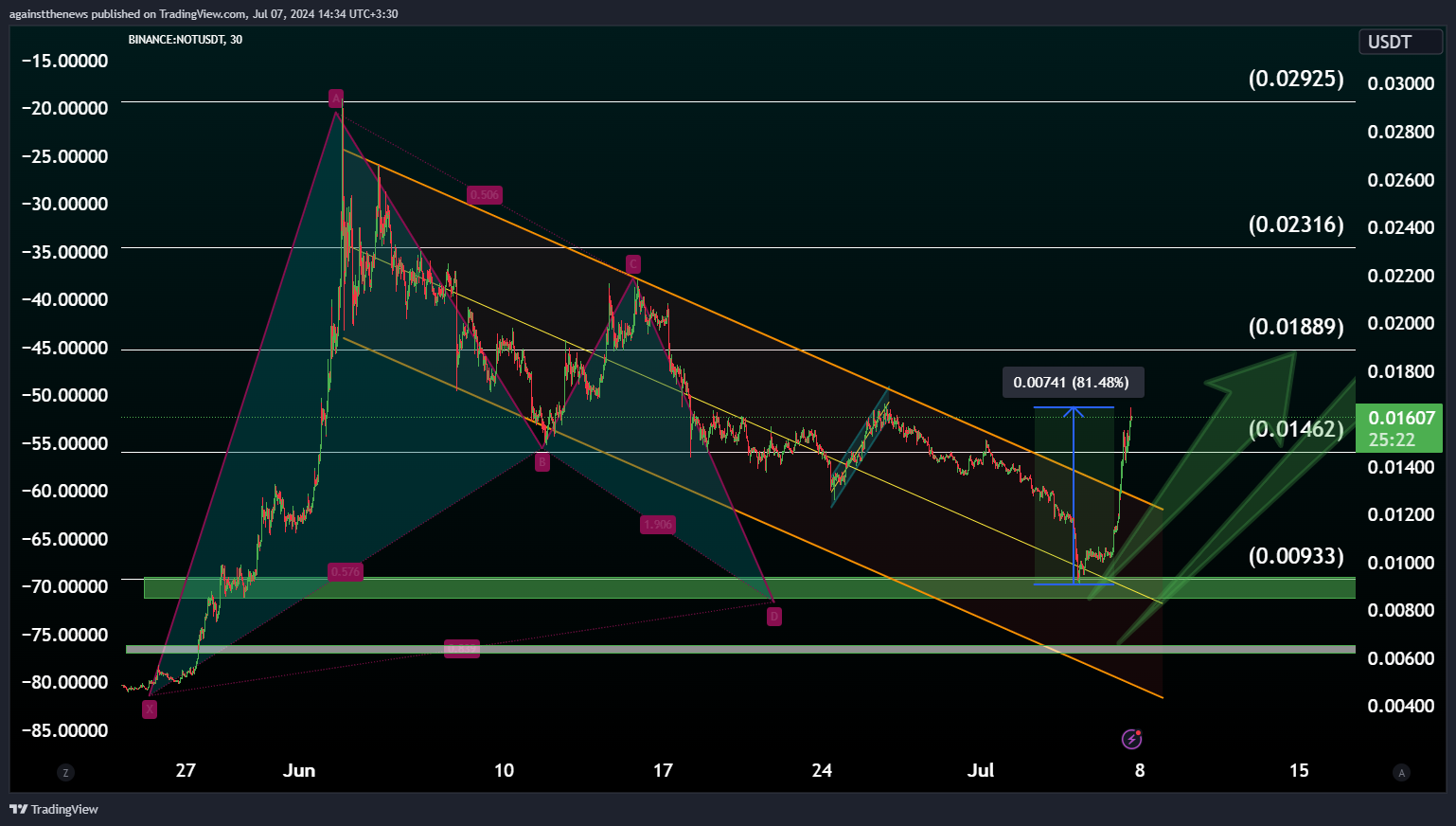Click the 10 date label on time axis

point(504,770)
